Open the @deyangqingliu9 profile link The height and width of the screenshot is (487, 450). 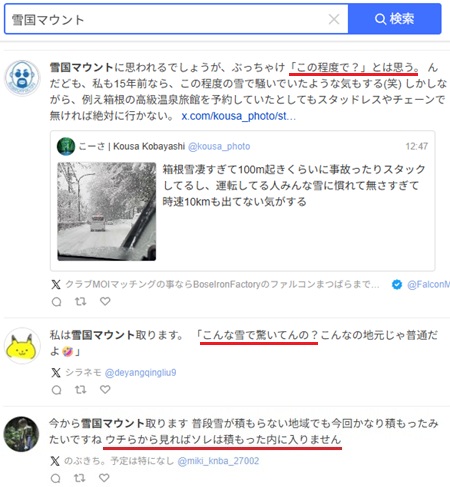[x=140, y=372]
